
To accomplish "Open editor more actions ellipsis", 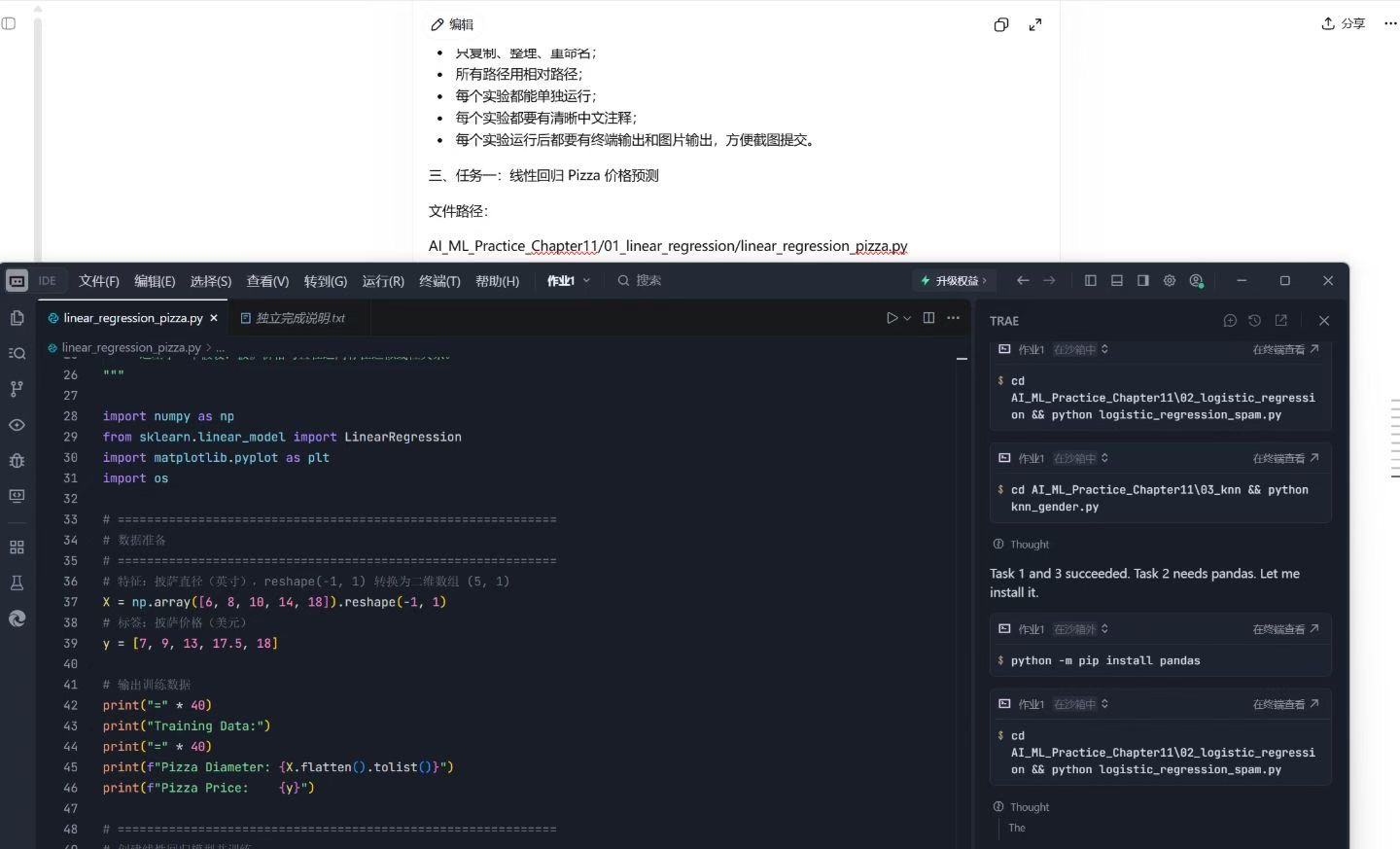I will pyautogui.click(x=954, y=318).
